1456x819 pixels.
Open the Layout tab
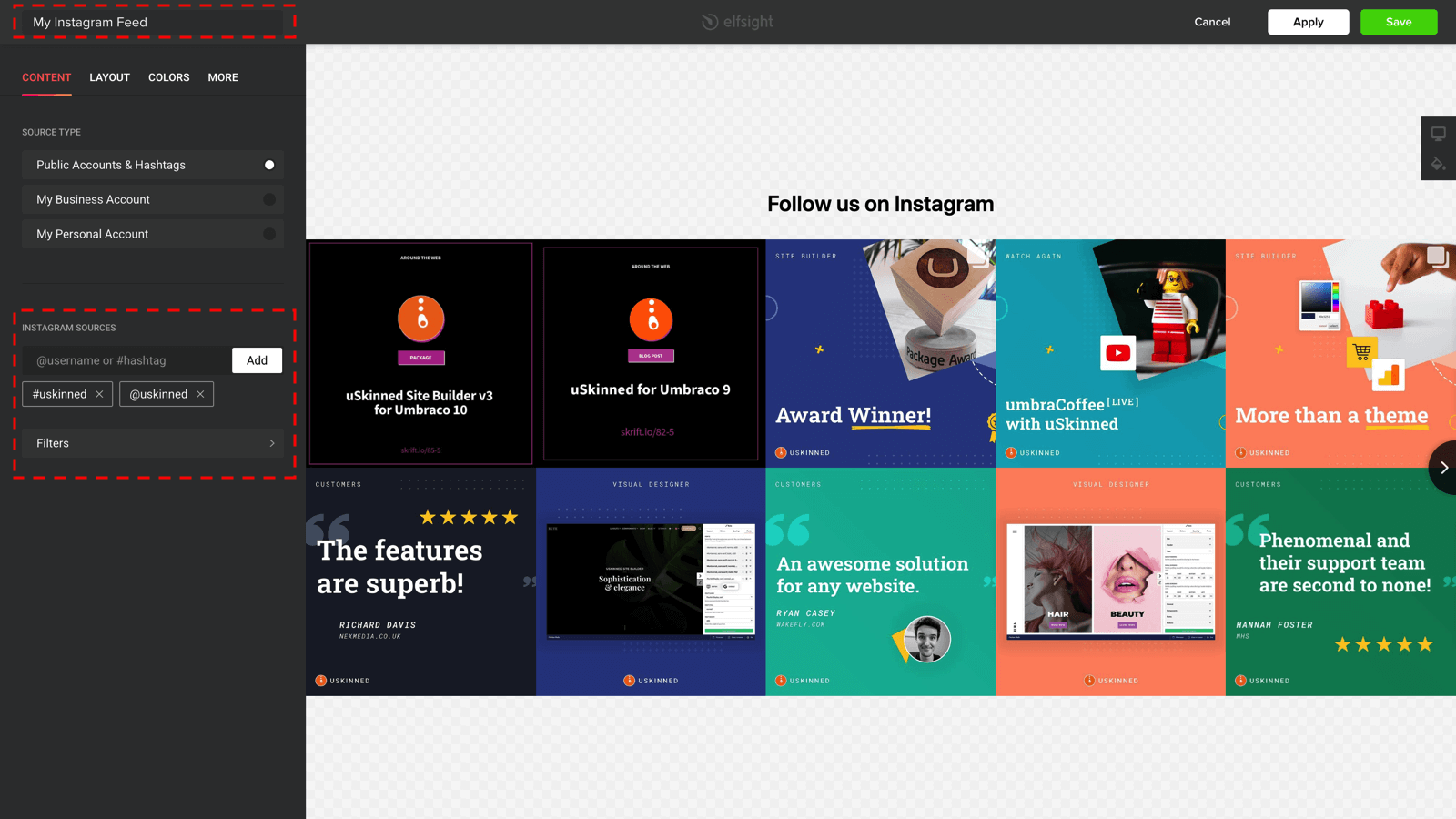click(x=109, y=77)
